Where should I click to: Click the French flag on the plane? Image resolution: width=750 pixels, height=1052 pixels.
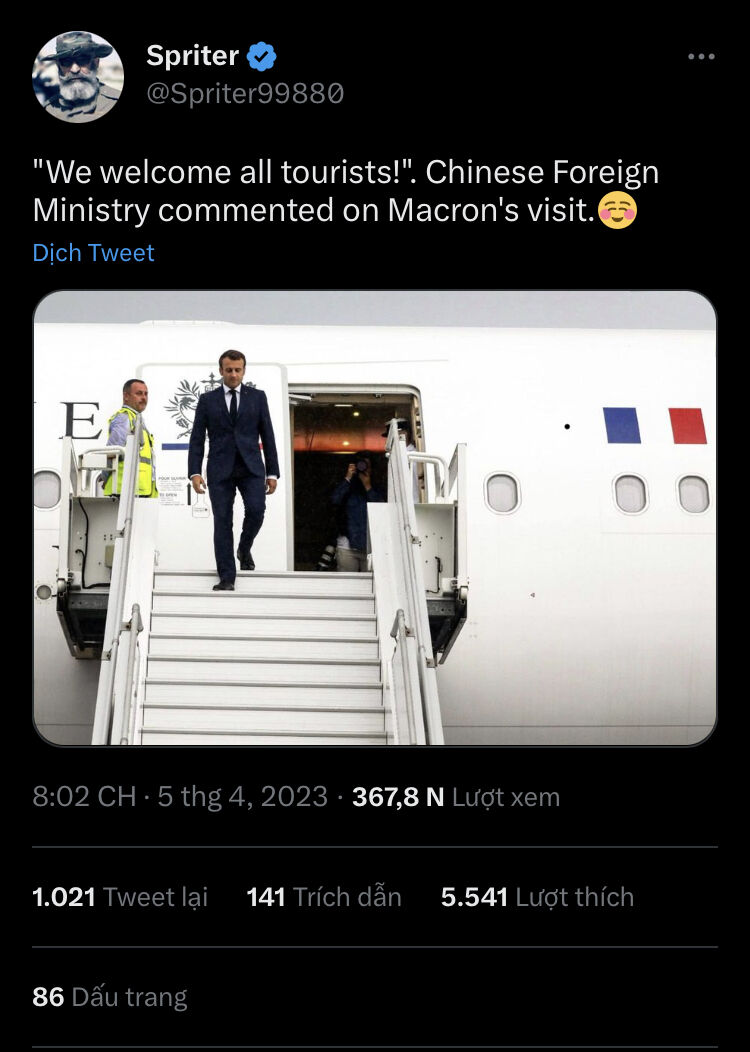tap(655, 425)
